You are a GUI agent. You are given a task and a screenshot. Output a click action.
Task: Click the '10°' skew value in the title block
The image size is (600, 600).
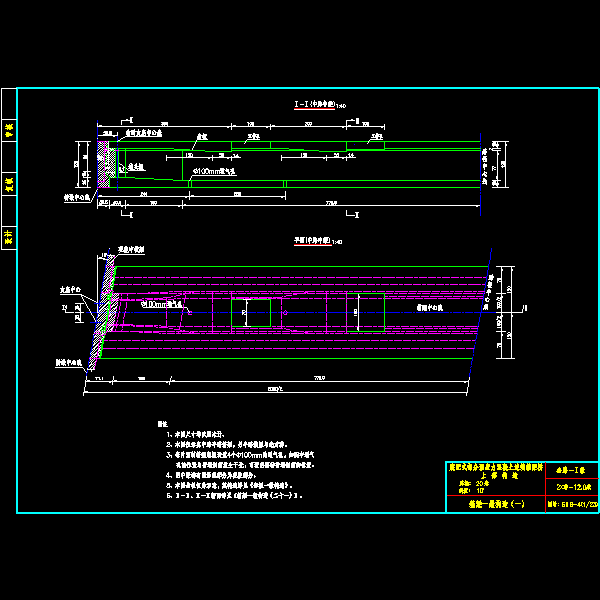pos(480,490)
